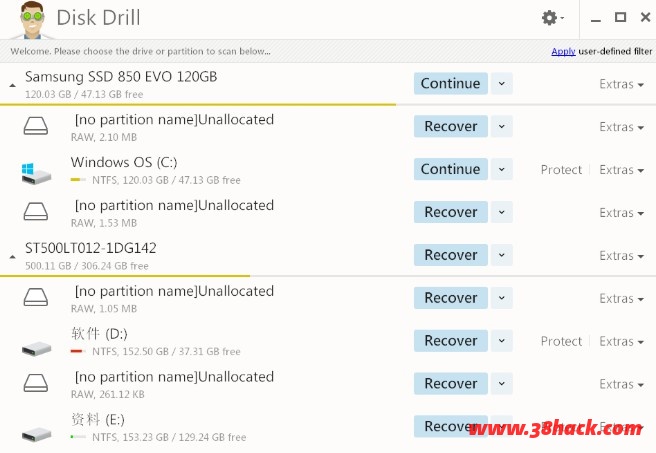Continue scan on Samsung SSD 850 EVO
The height and width of the screenshot is (453, 656).
pyautogui.click(x=451, y=83)
